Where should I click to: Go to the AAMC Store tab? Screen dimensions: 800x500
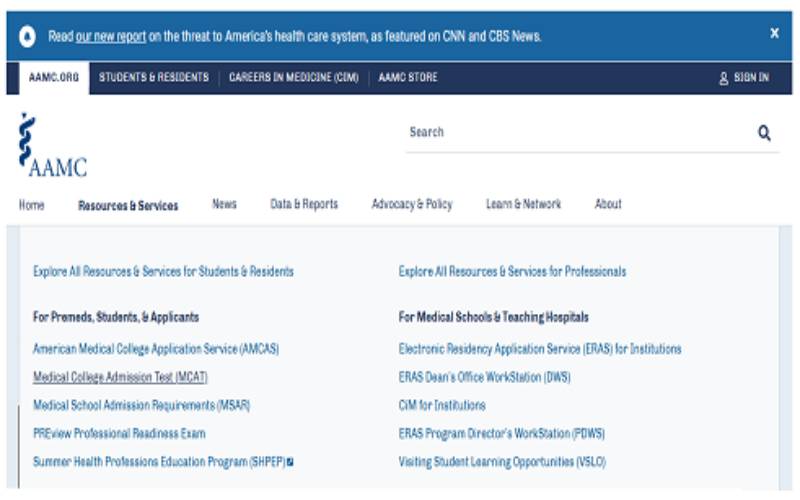(408, 78)
